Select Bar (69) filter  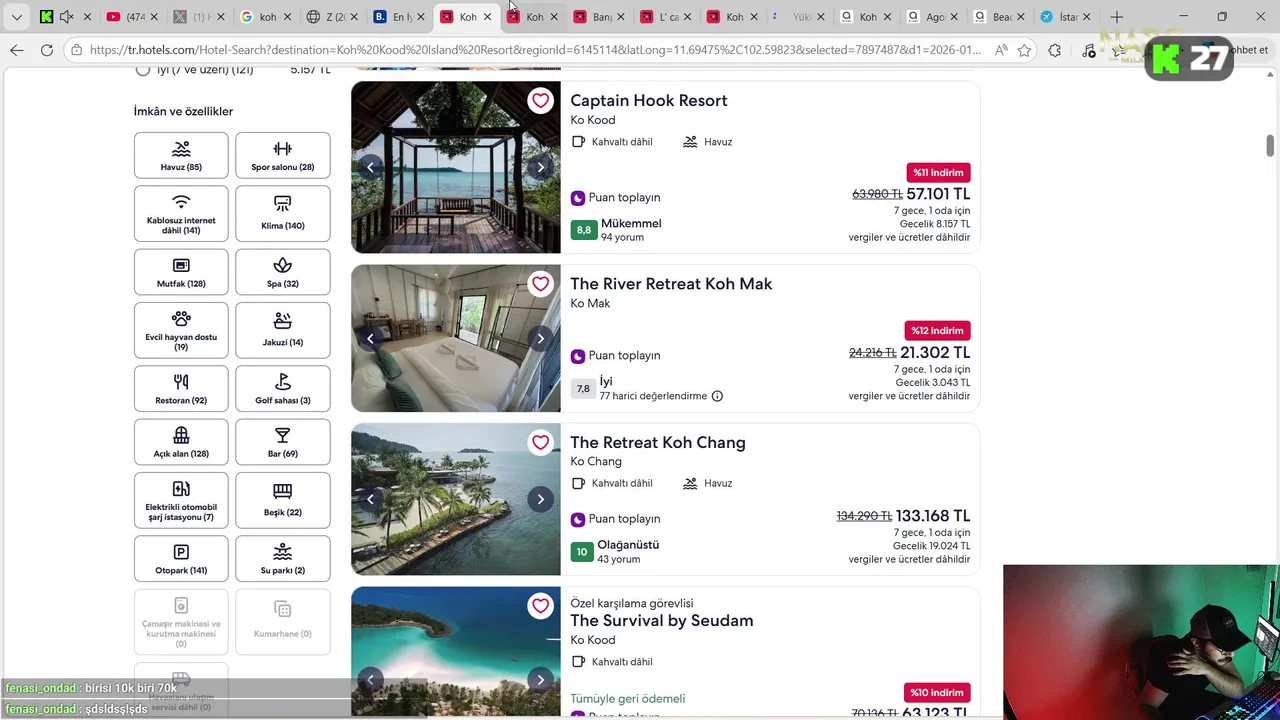point(283,442)
